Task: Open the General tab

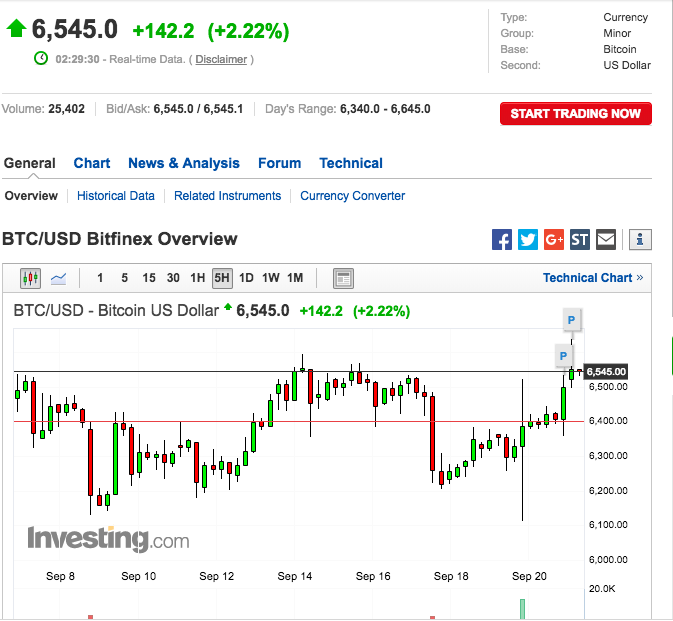Action: 30,164
